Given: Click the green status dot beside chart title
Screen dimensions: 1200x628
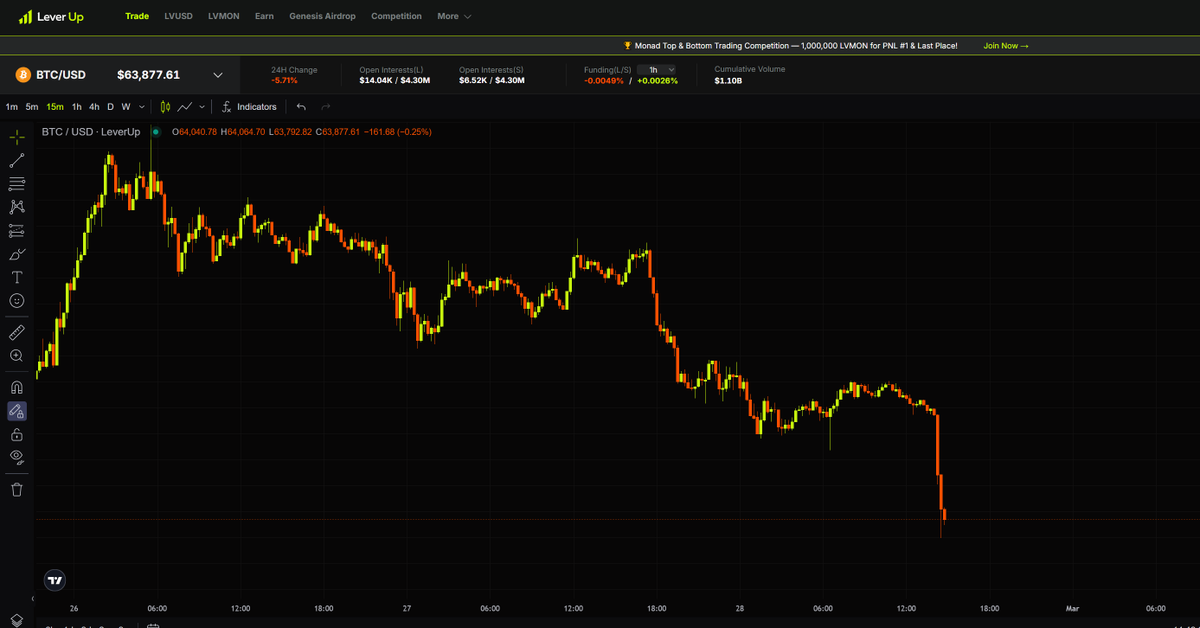Looking at the screenshot, I should click(x=155, y=132).
